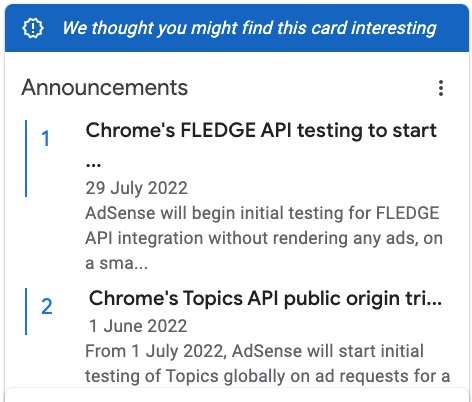Click the number 2 announcement marker
The image size is (472, 402).
(x=47, y=307)
